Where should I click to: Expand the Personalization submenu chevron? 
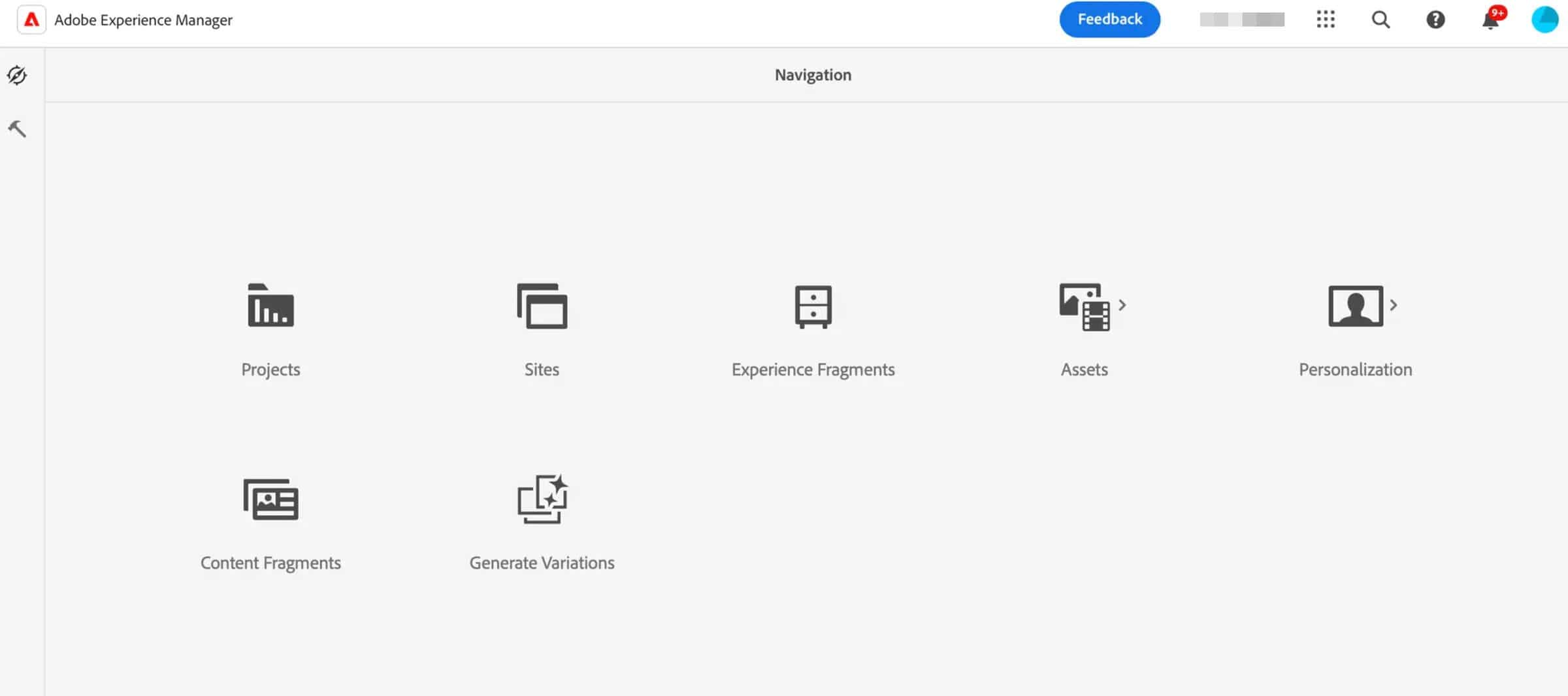click(1393, 305)
